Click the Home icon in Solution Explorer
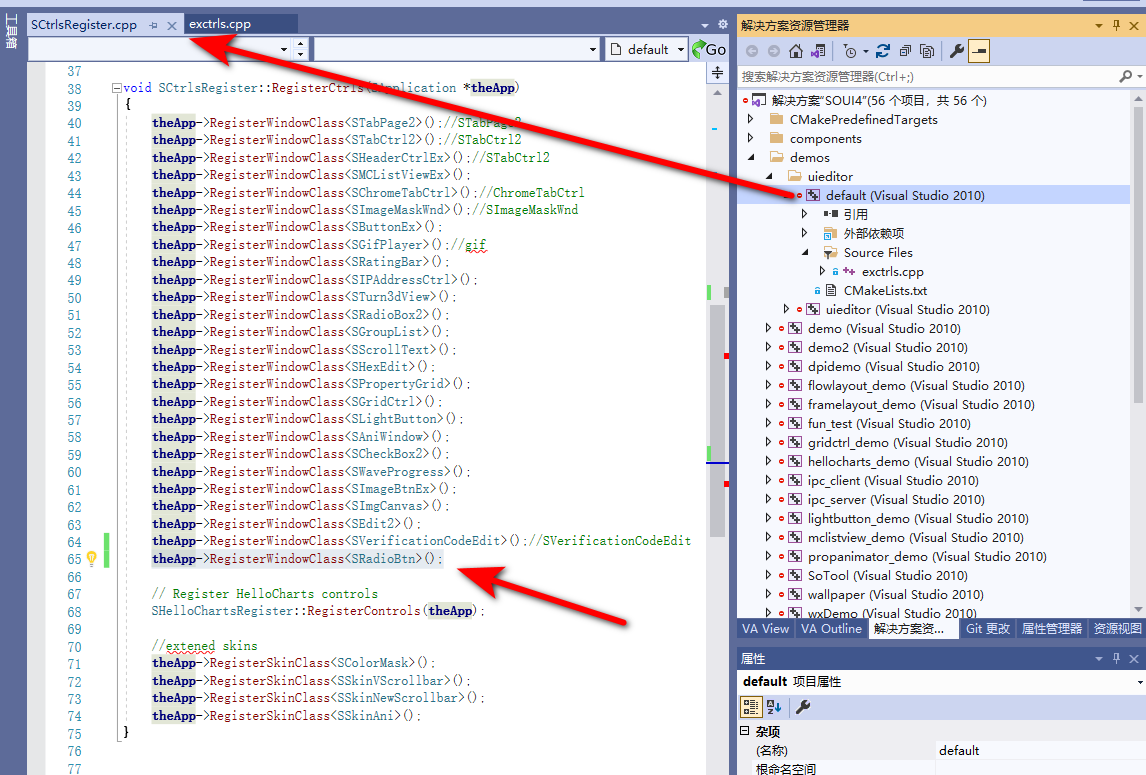Image resolution: width=1146 pixels, height=775 pixels. tap(796, 51)
